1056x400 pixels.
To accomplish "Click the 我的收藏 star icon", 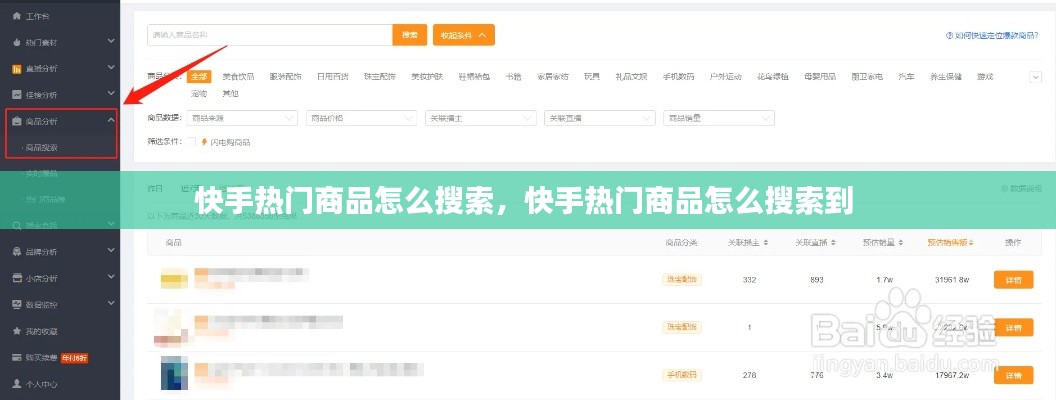I will tap(17, 331).
